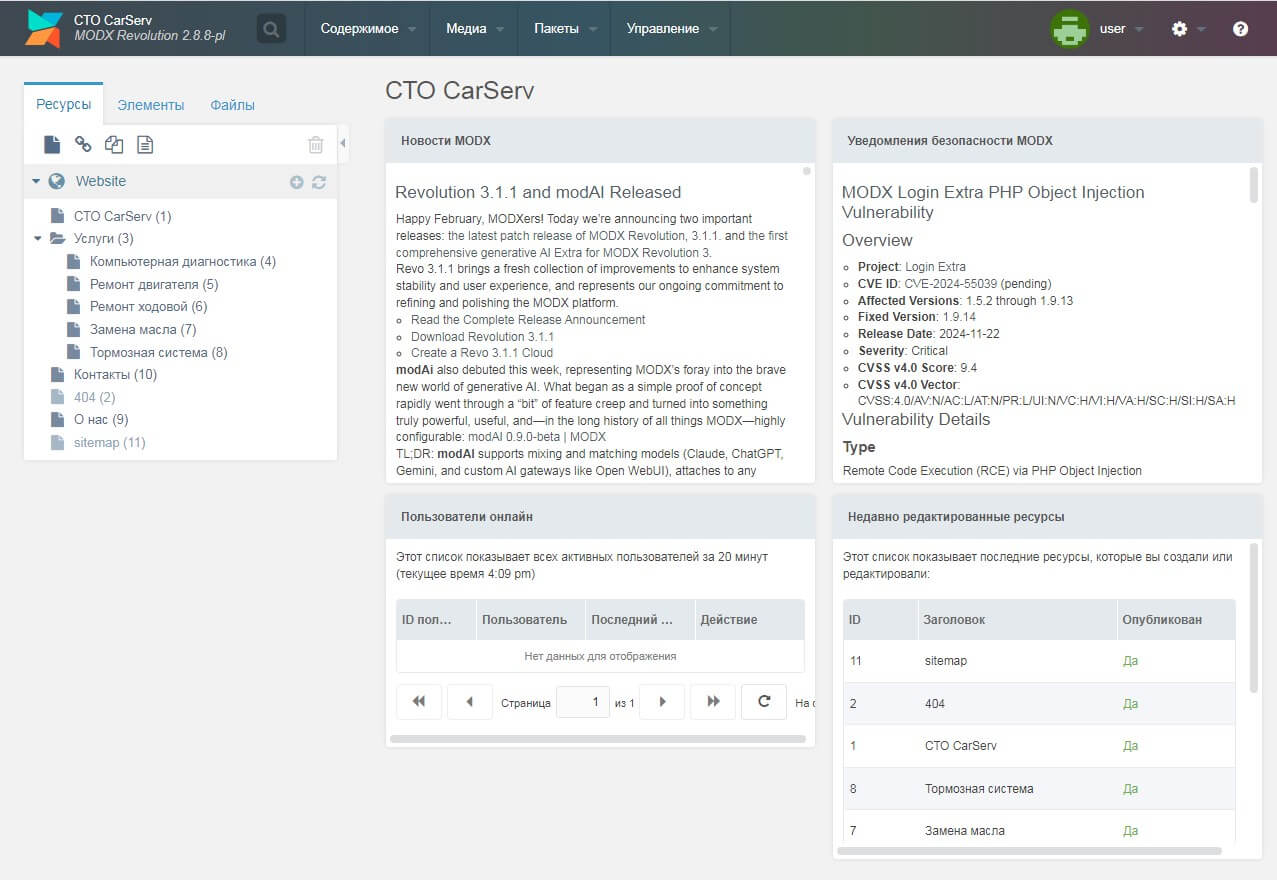Open the Содержимое menu

(367, 29)
